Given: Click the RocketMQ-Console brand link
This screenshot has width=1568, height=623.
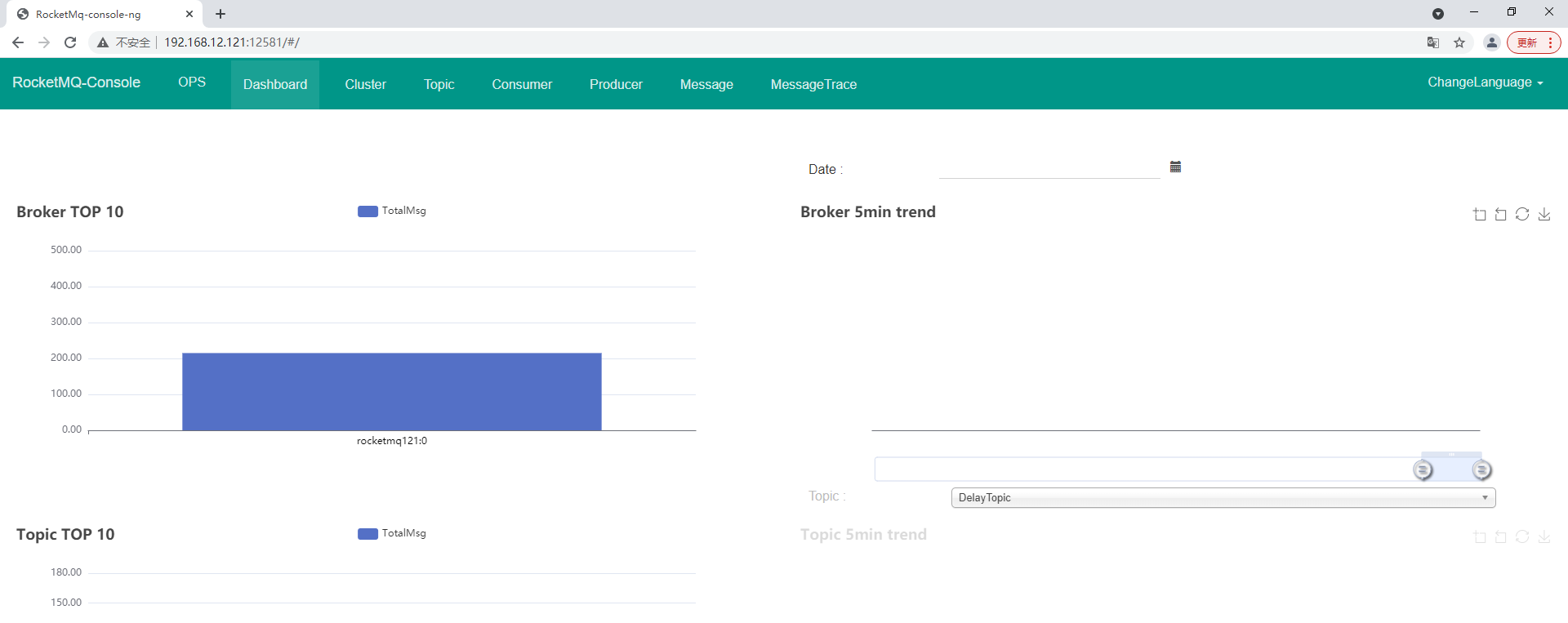Looking at the screenshot, I should click(77, 82).
